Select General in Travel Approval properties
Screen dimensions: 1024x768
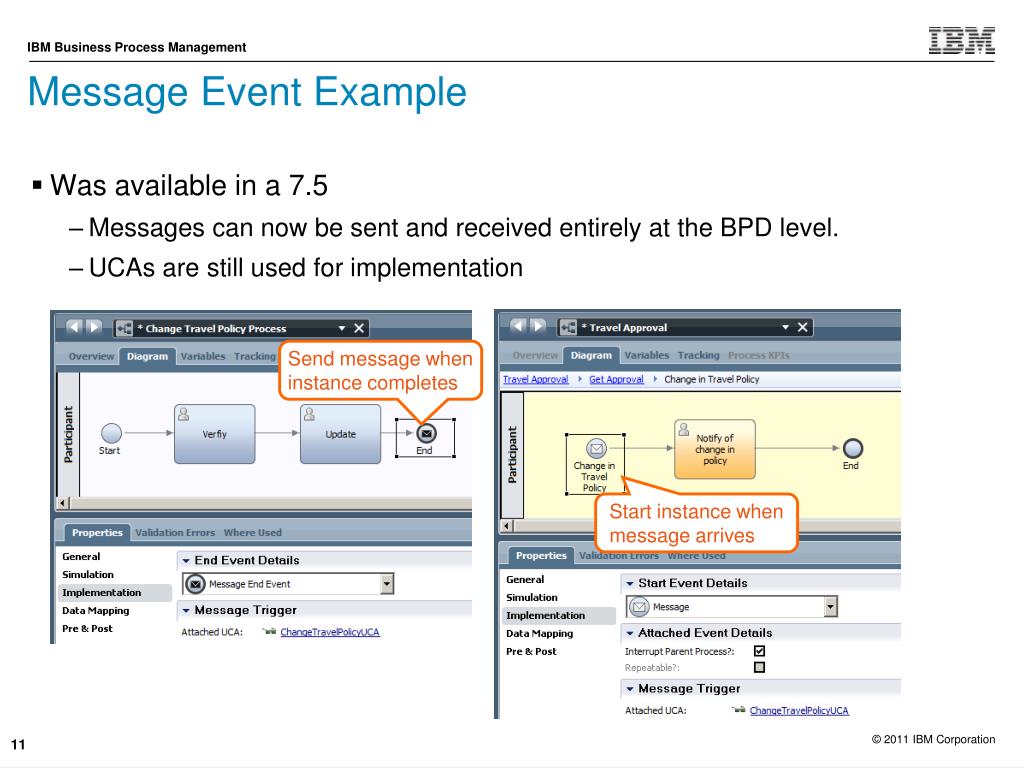[525, 580]
